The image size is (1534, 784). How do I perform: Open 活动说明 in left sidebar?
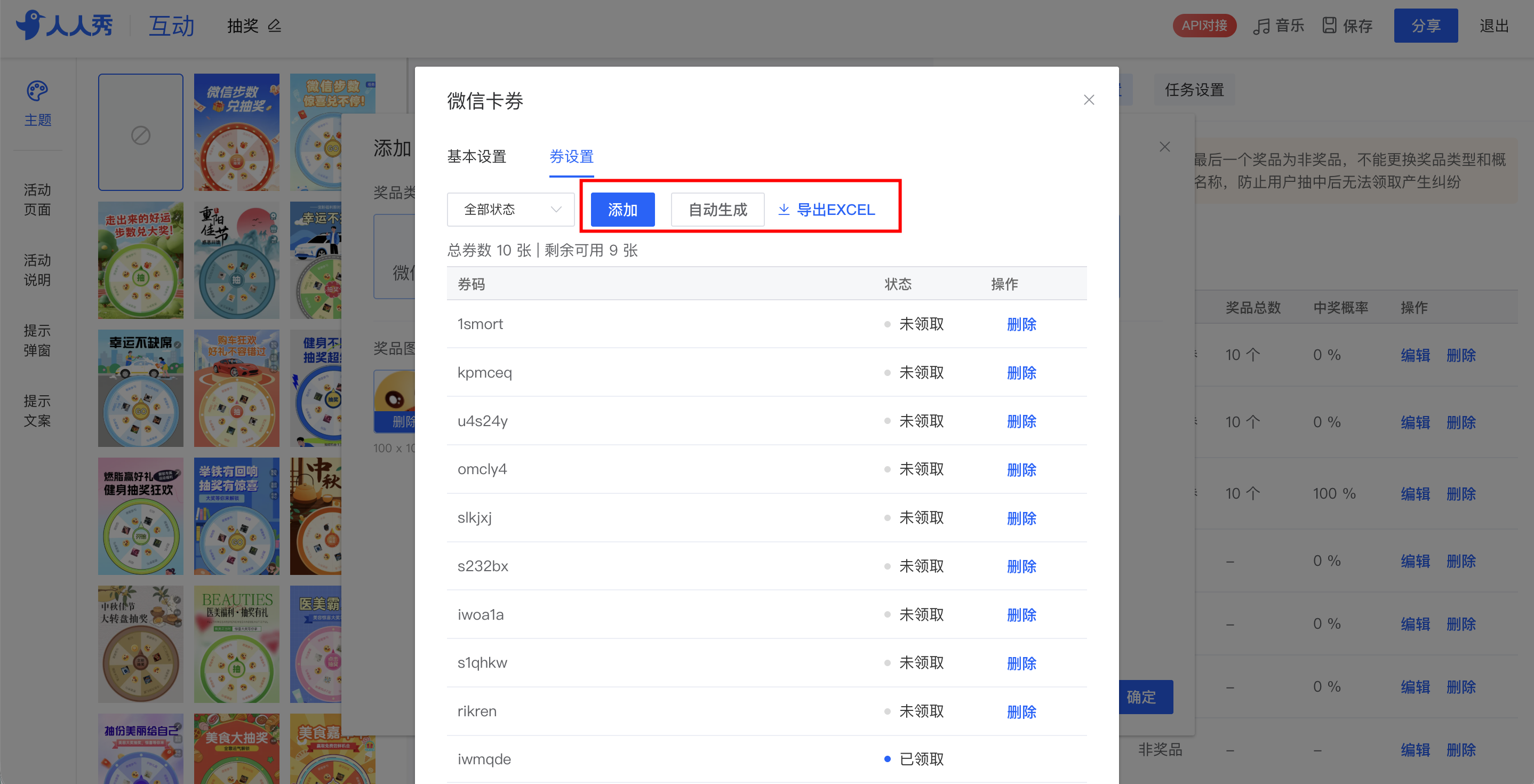click(x=37, y=270)
